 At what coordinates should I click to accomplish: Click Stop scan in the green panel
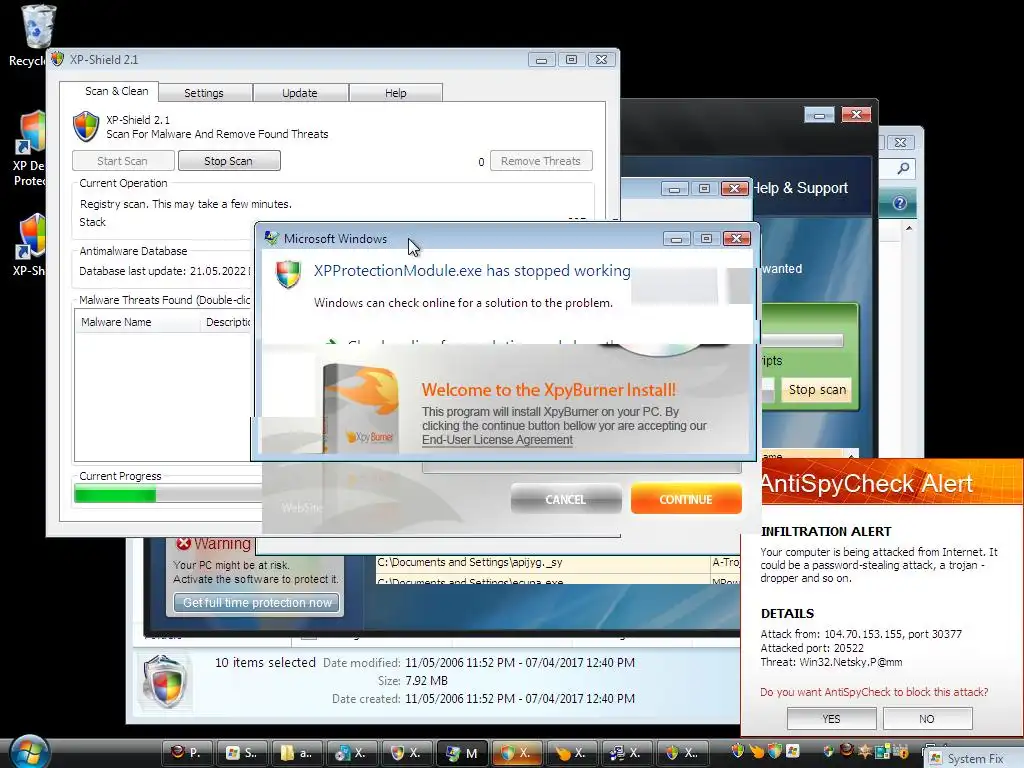817,390
